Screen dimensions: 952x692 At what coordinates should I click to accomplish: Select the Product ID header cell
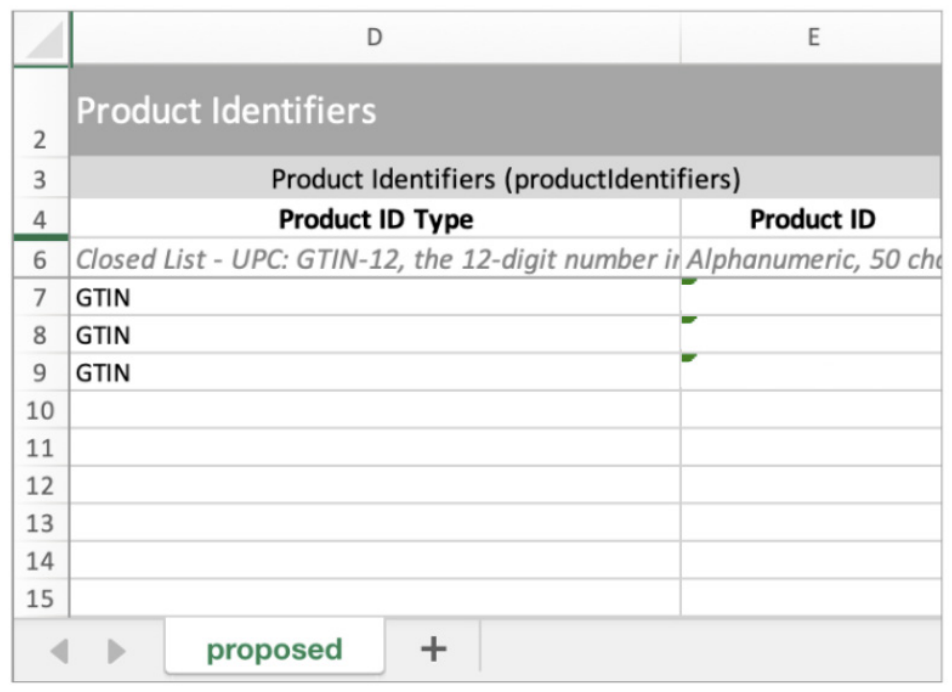812,219
